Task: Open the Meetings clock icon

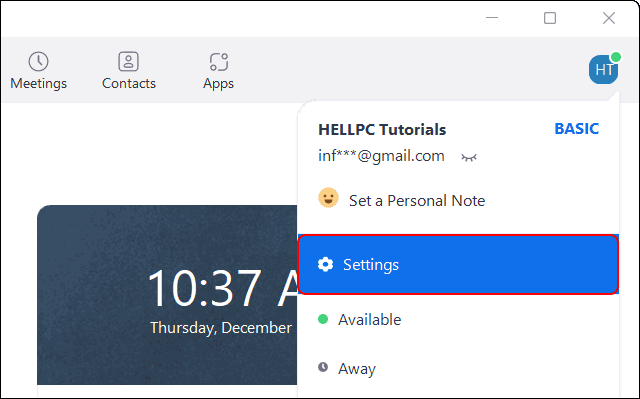Action: (x=38, y=62)
